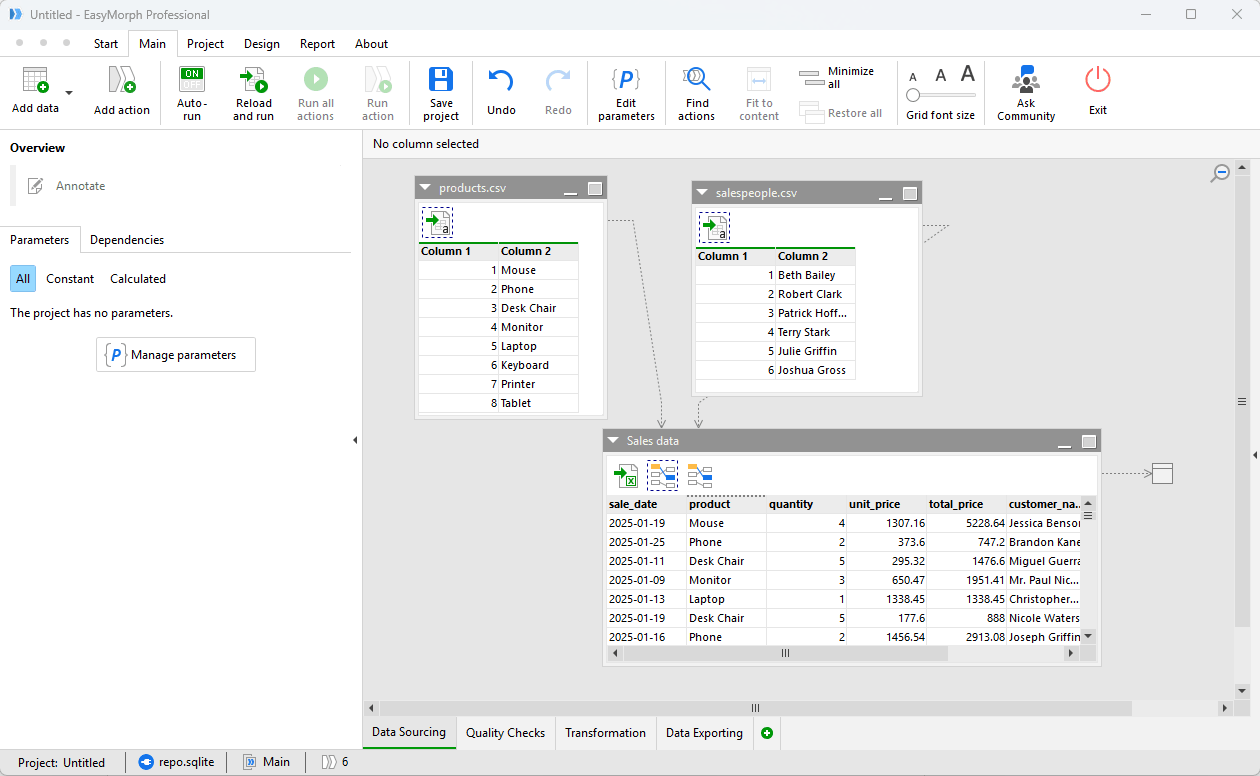
Task: Click the sale_date column header
Action: click(x=646, y=505)
